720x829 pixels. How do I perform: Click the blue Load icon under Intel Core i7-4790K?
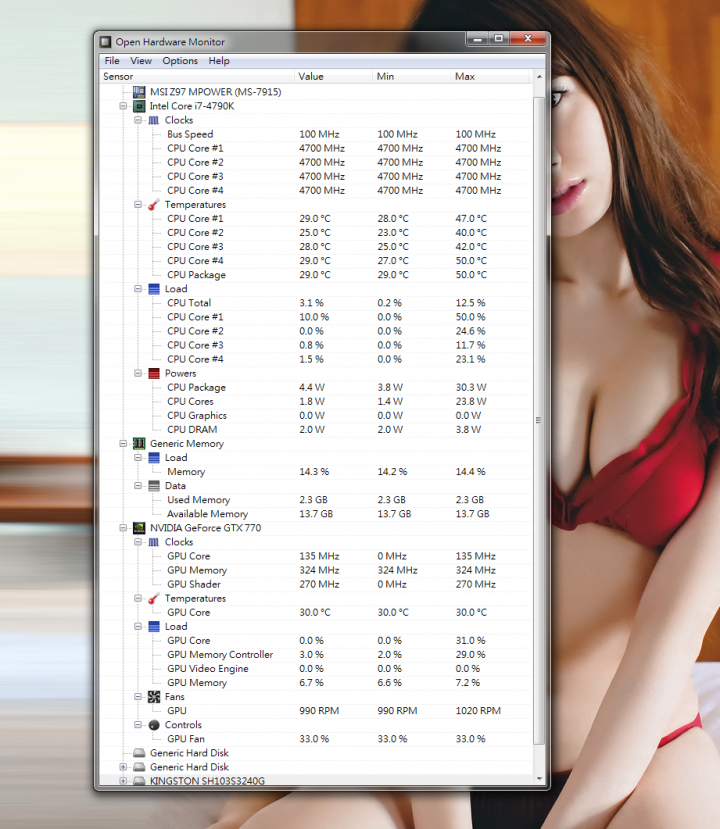pyautogui.click(x=154, y=289)
